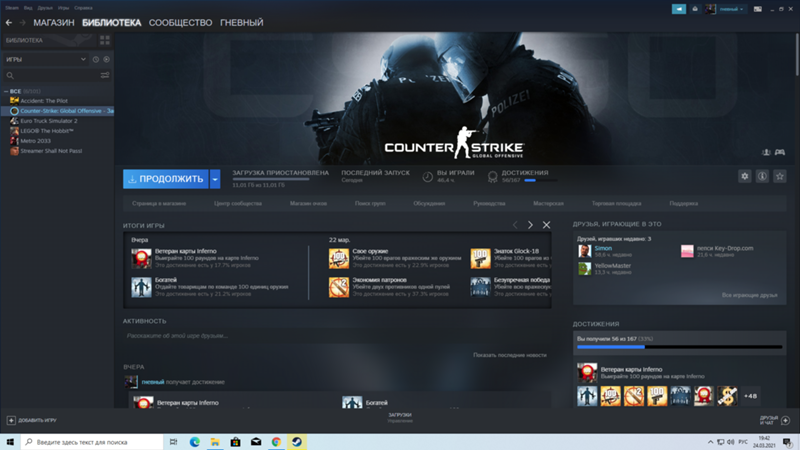The width and height of the screenshot is (800, 450).
Task: Click Add a Game plus icon
Action: (x=11, y=420)
